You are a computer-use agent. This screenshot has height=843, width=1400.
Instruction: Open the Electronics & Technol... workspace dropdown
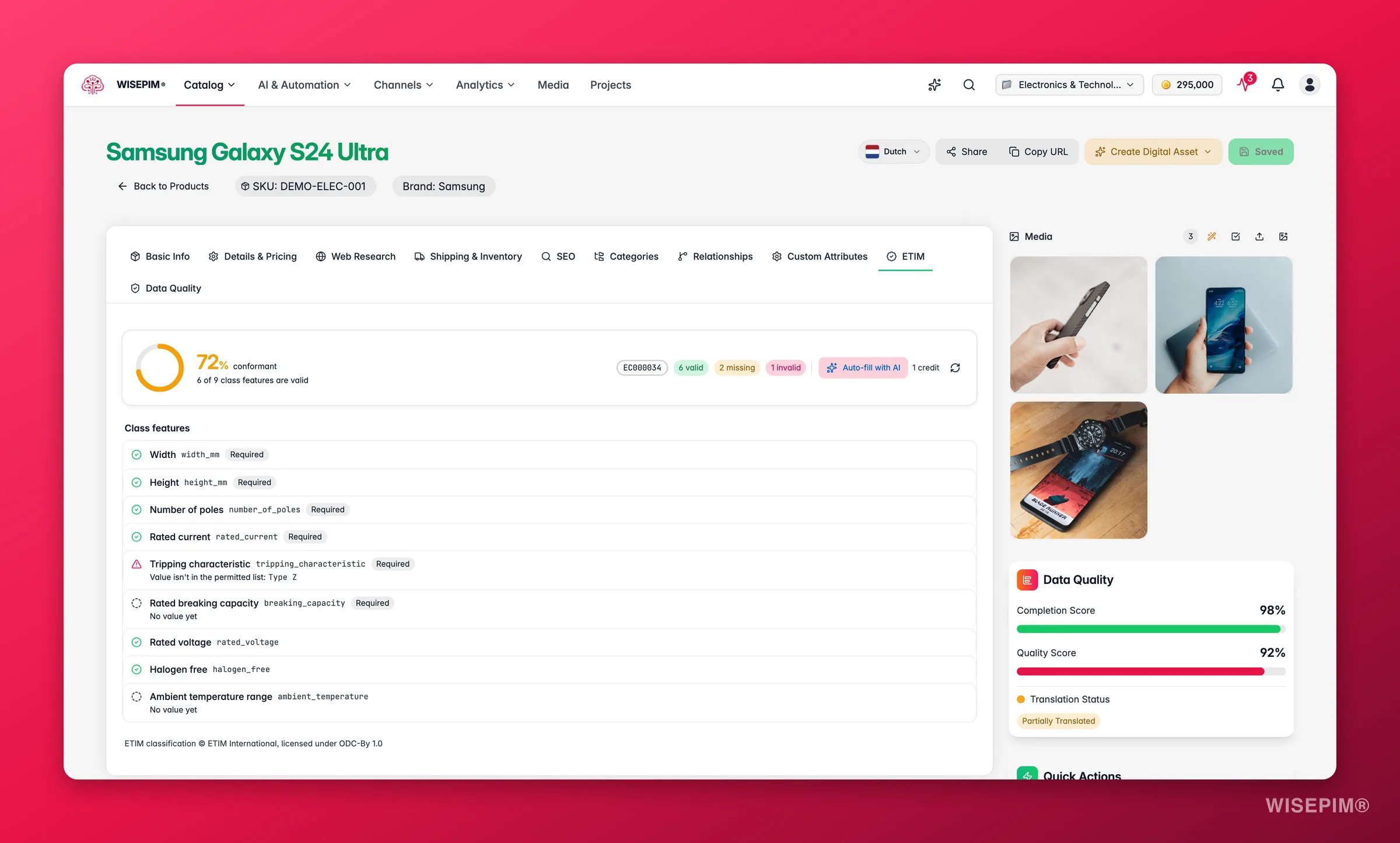coord(1069,85)
